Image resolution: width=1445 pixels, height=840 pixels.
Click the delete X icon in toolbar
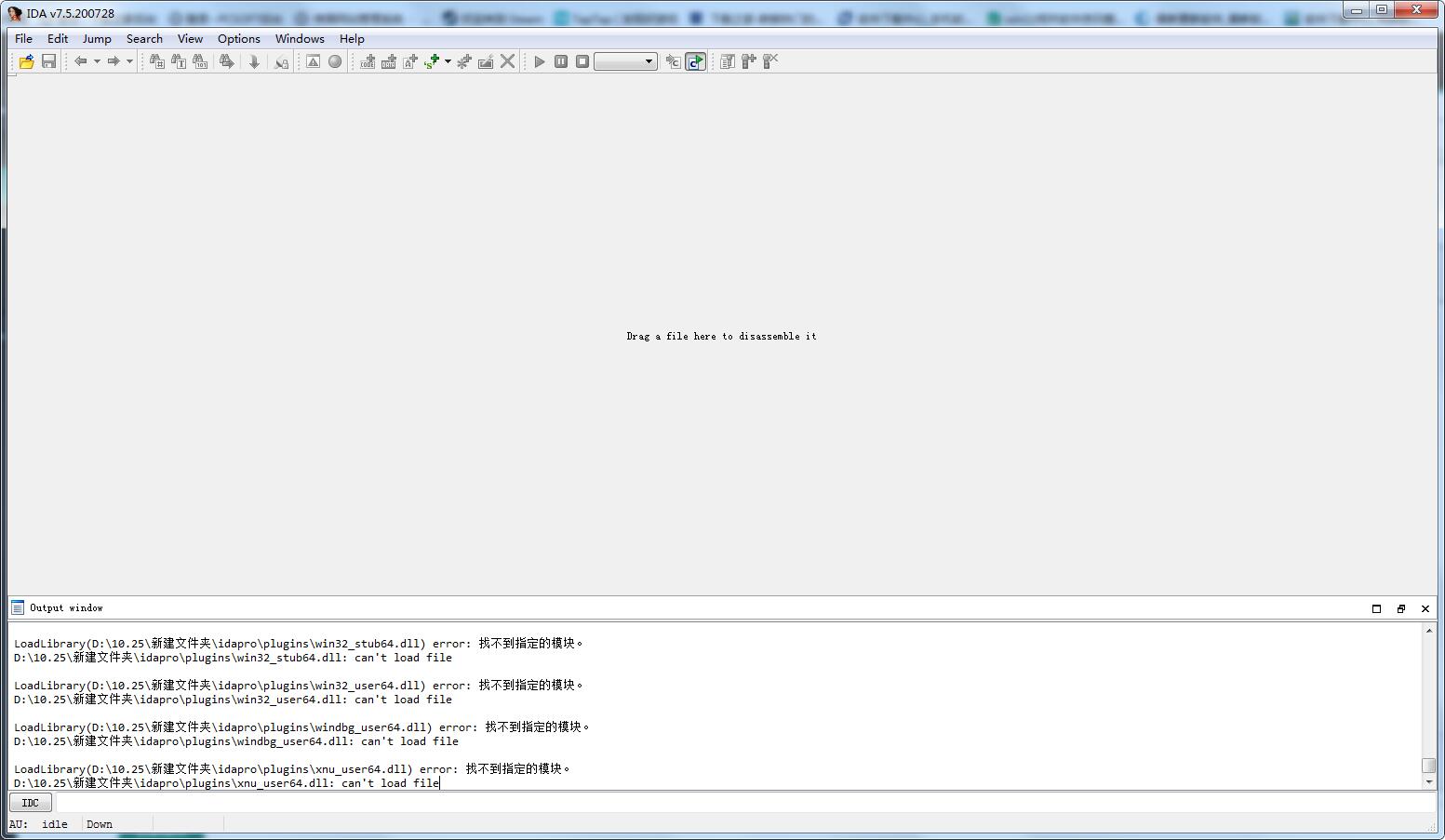[x=507, y=61]
